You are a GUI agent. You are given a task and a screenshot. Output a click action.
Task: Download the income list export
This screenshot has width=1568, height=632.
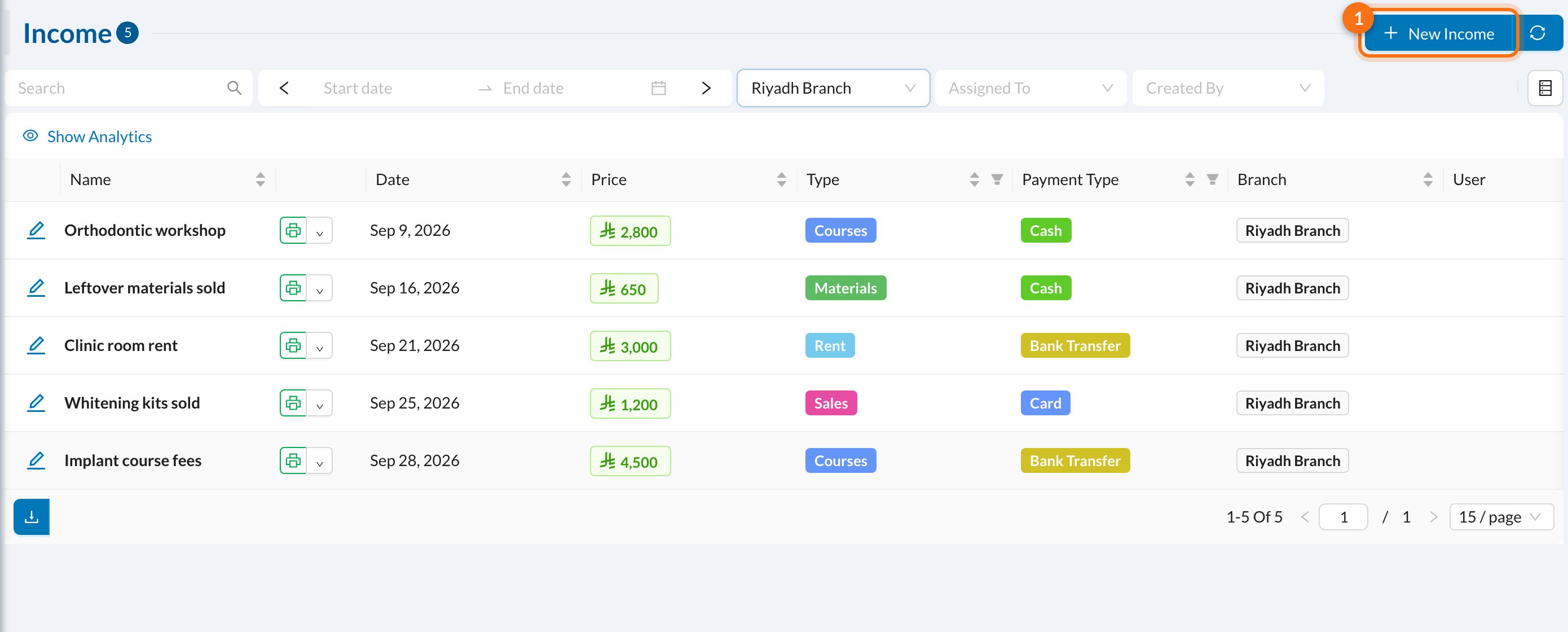(32, 517)
